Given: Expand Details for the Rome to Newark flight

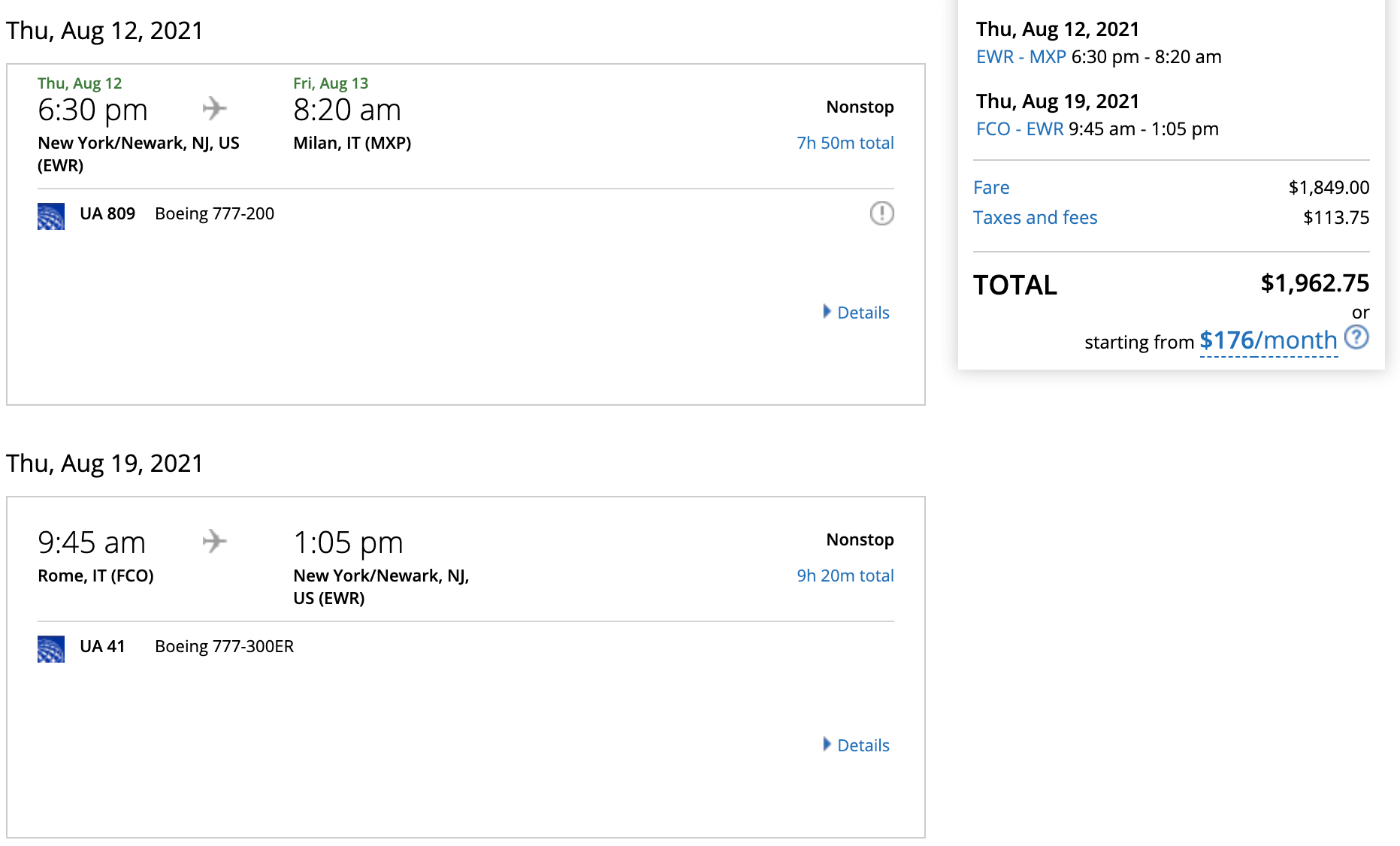Looking at the screenshot, I should [856, 745].
